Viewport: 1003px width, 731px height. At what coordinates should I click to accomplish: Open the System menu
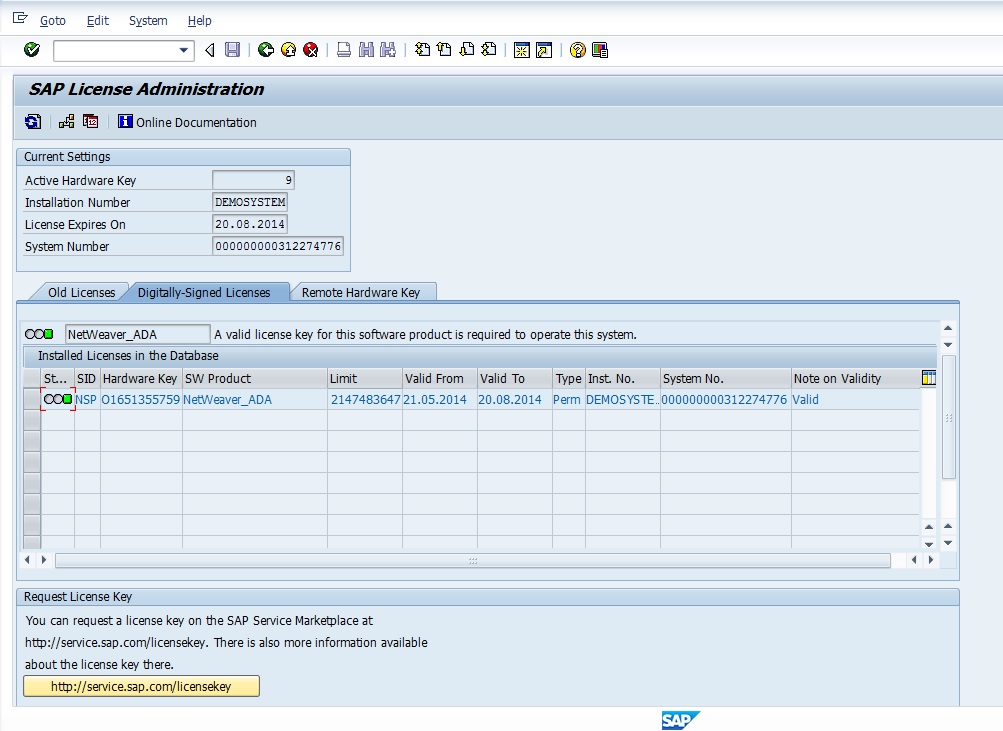pyautogui.click(x=148, y=21)
